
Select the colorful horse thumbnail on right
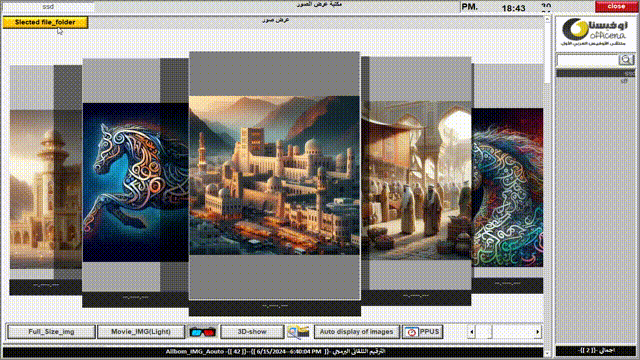click(x=508, y=187)
